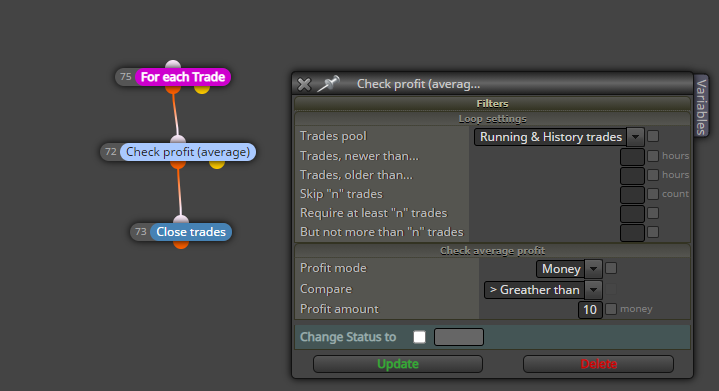Click top input dot of For each Trade
The image size is (719, 391).
point(173,65)
